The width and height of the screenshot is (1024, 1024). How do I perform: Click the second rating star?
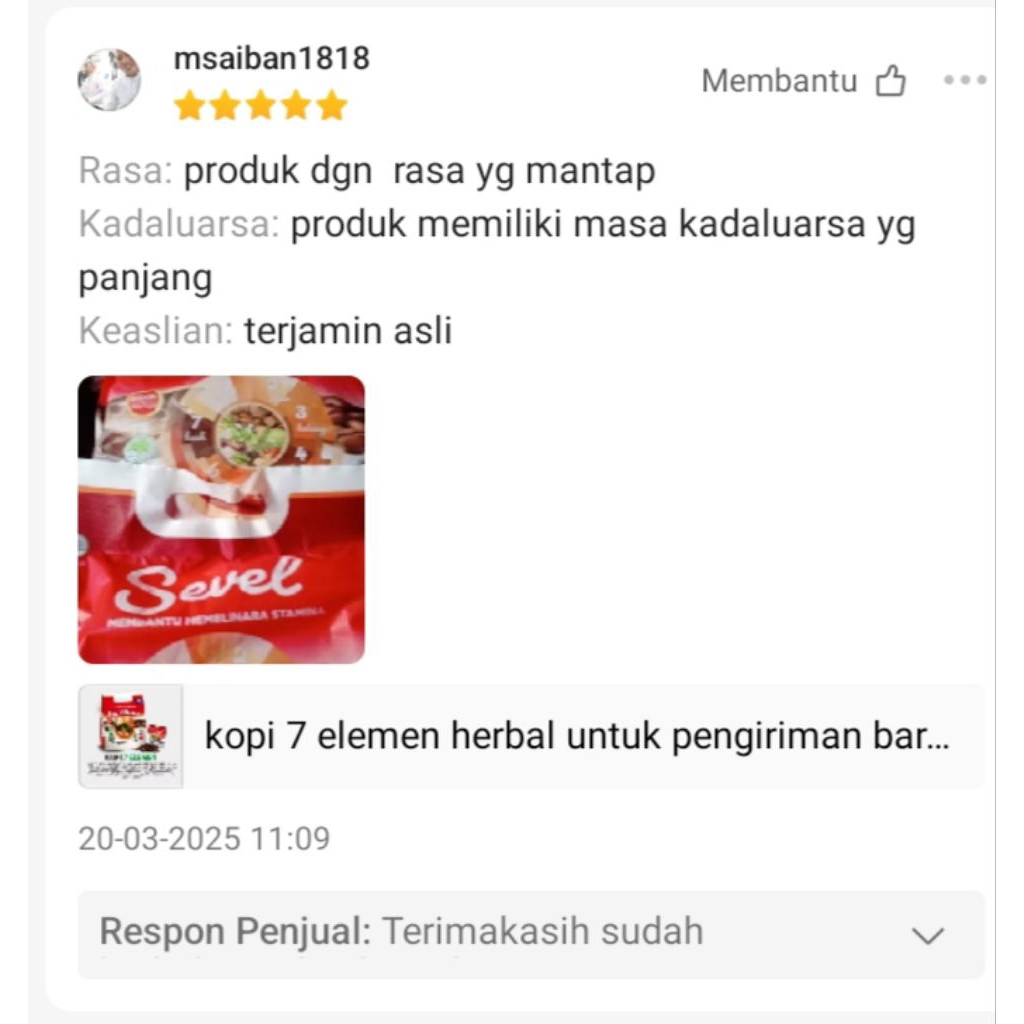(225, 106)
